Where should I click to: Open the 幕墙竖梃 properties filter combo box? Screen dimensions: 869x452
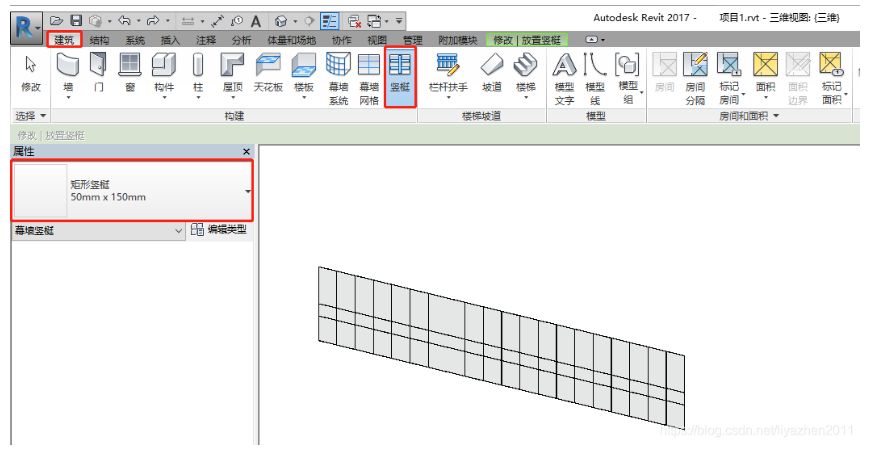[x=98, y=230]
